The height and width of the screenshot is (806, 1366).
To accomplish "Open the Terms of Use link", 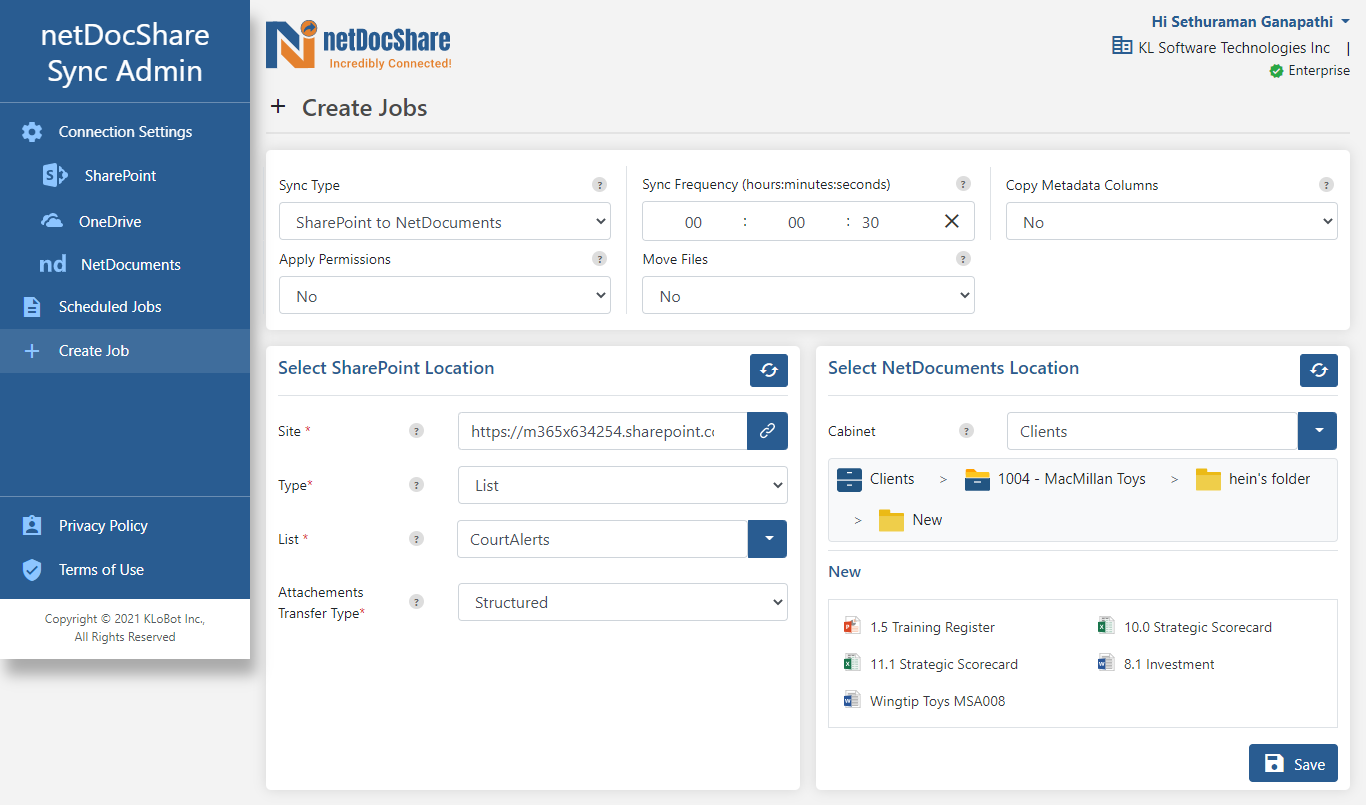I will (x=101, y=570).
